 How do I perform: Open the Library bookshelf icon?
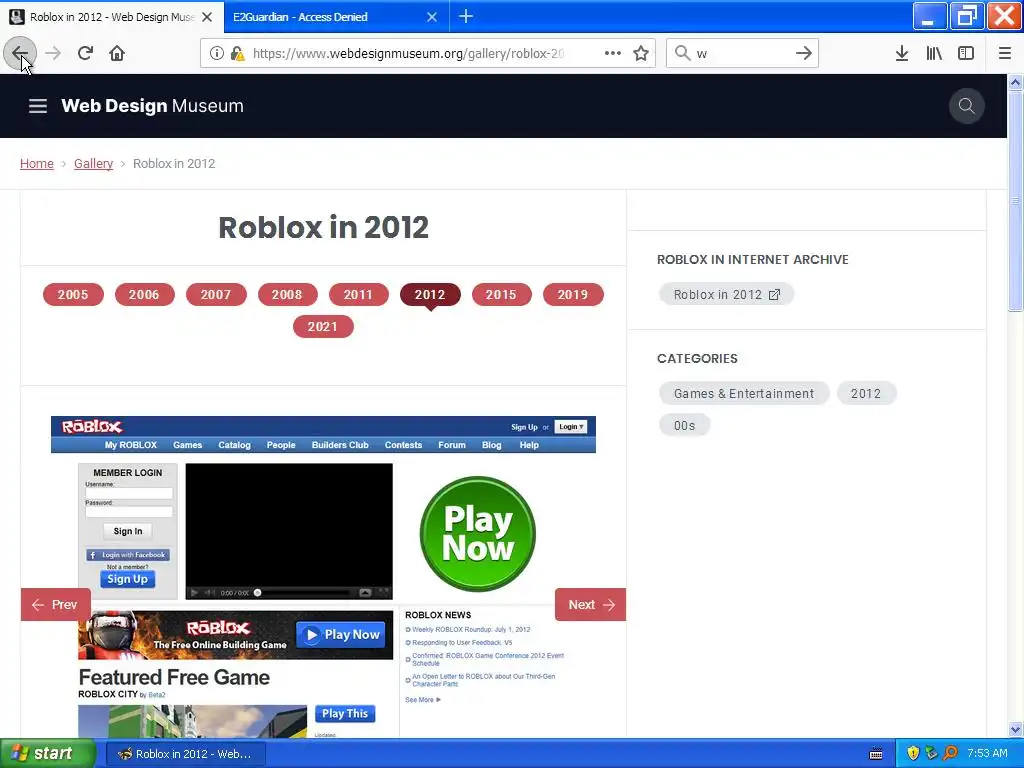pyautogui.click(x=934, y=53)
